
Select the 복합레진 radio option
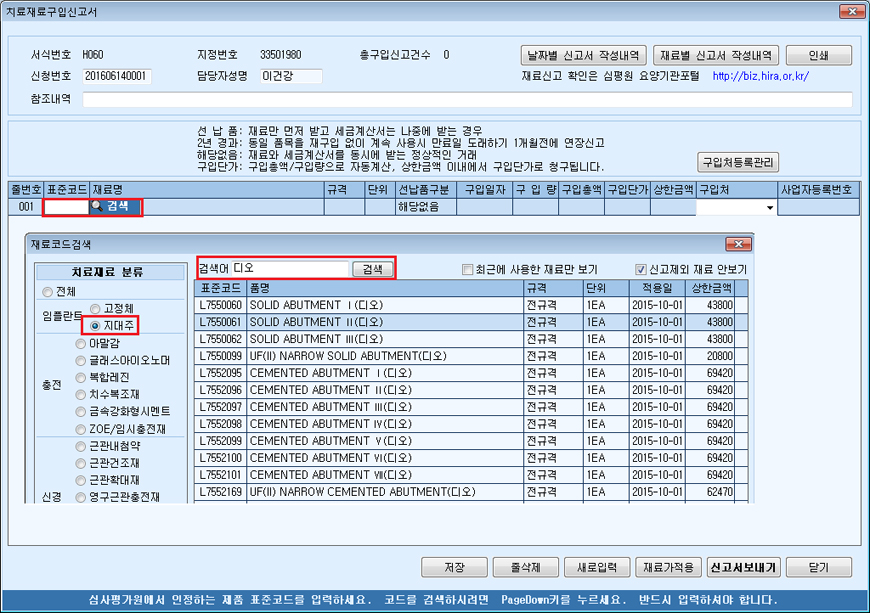[82, 376]
